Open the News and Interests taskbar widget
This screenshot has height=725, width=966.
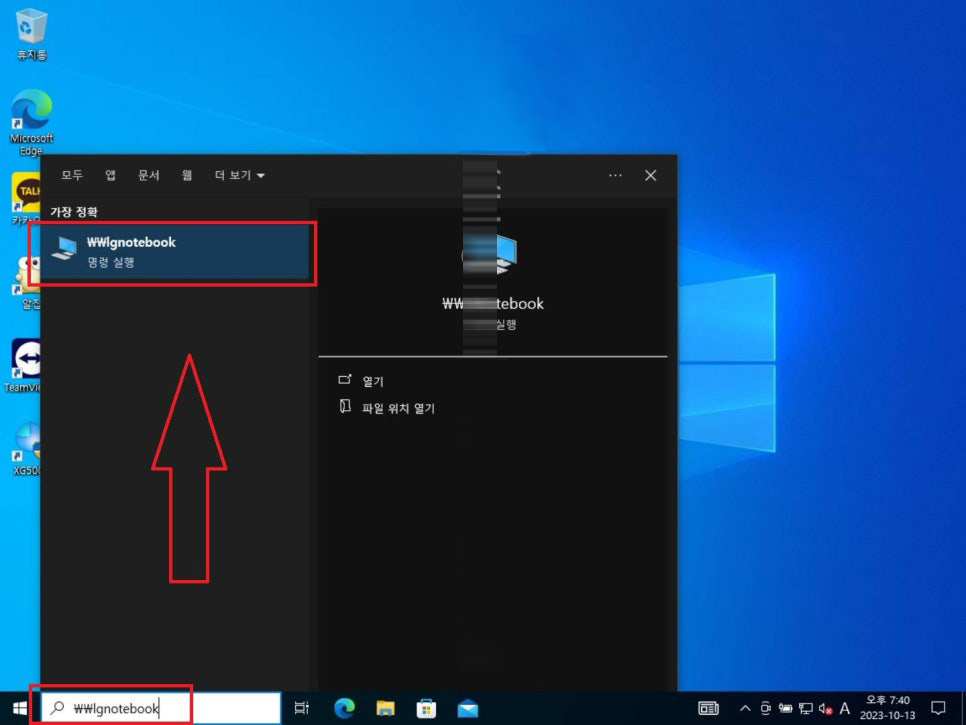coord(708,708)
